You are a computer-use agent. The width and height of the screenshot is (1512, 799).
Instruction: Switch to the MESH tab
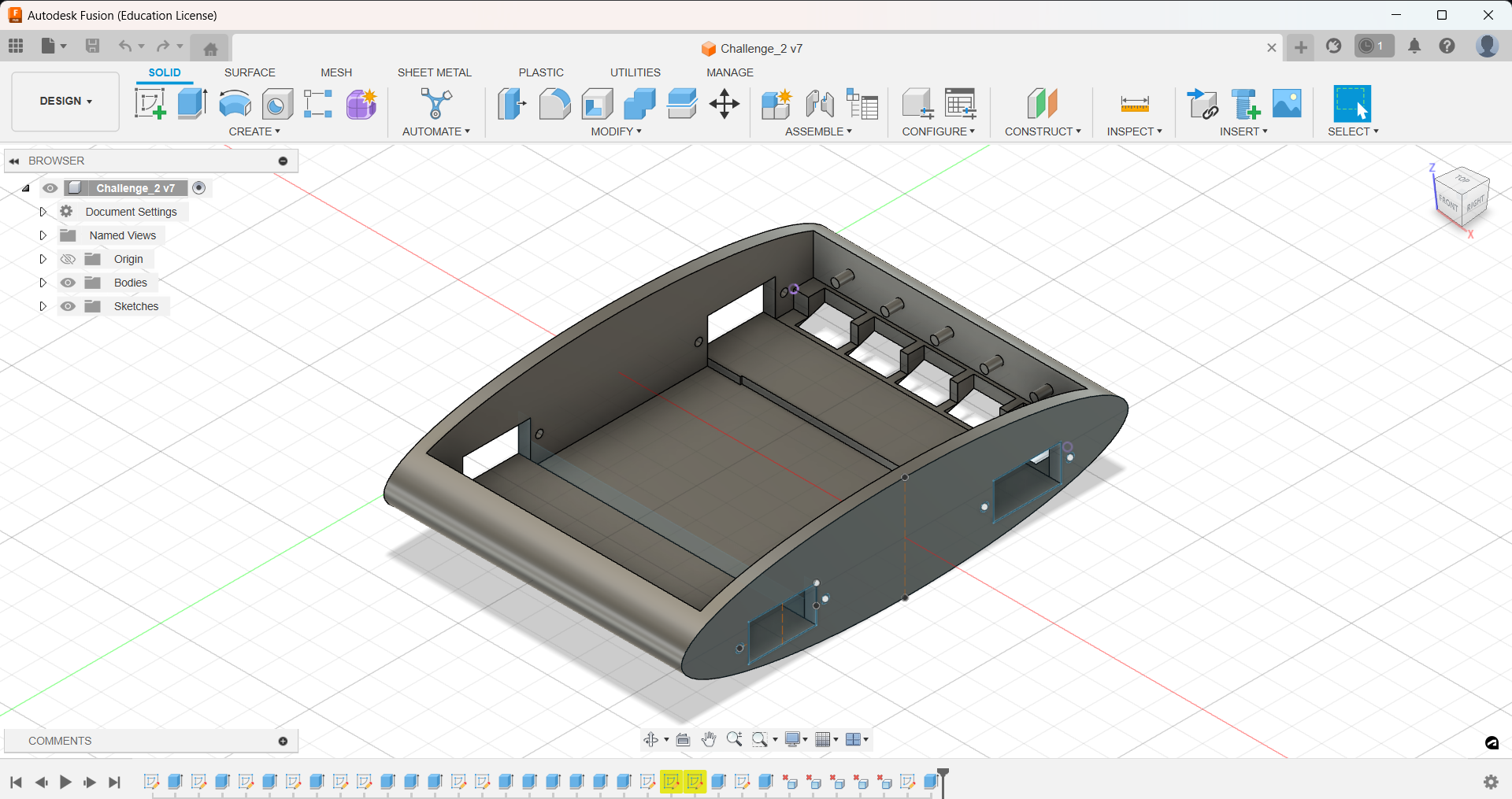[336, 72]
